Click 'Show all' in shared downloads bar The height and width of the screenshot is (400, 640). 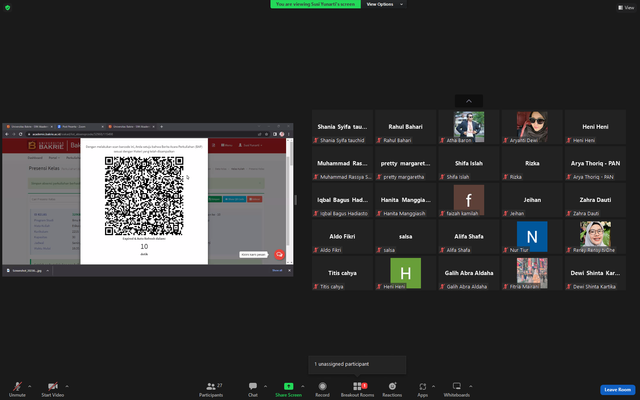(x=277, y=270)
